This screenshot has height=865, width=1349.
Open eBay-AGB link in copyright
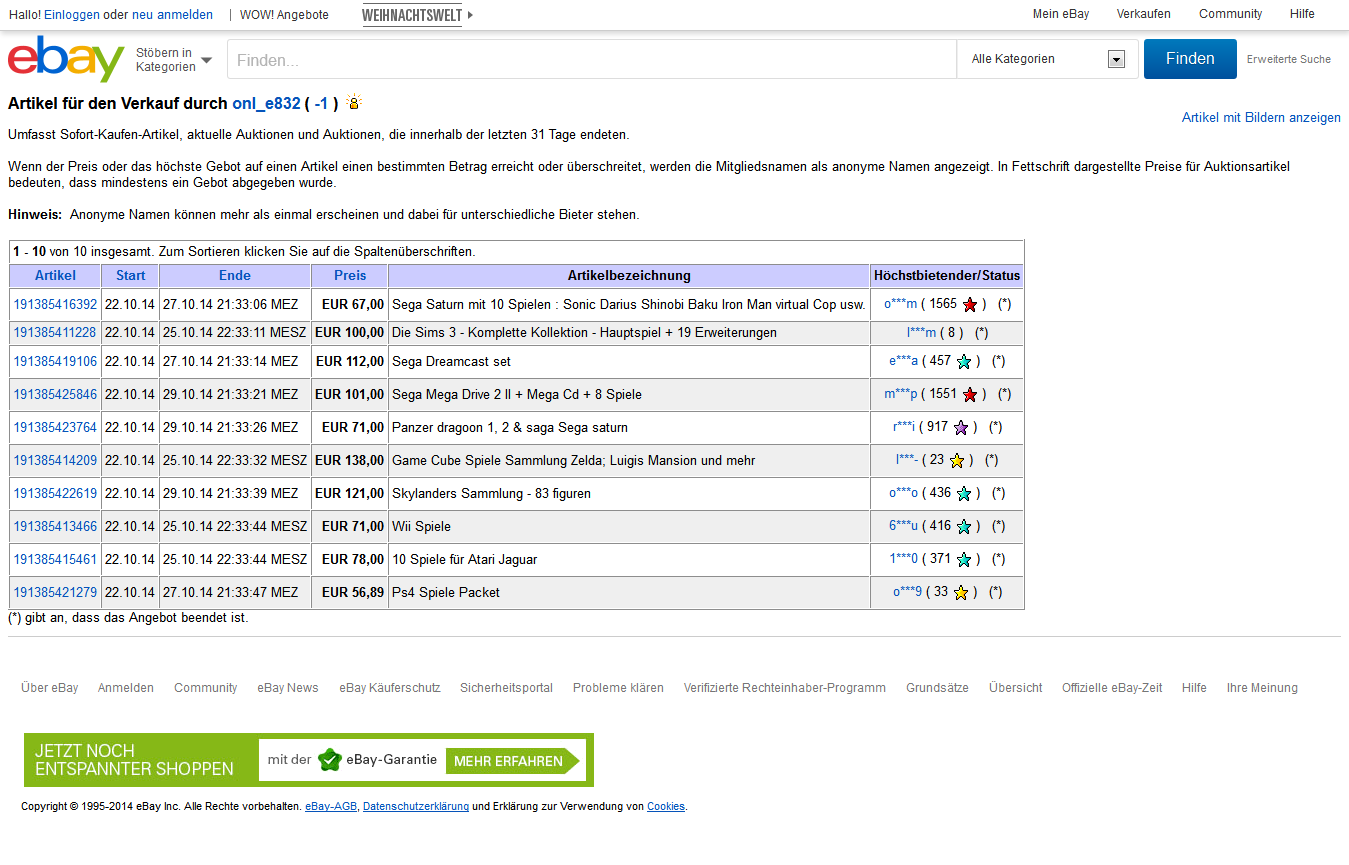(331, 807)
